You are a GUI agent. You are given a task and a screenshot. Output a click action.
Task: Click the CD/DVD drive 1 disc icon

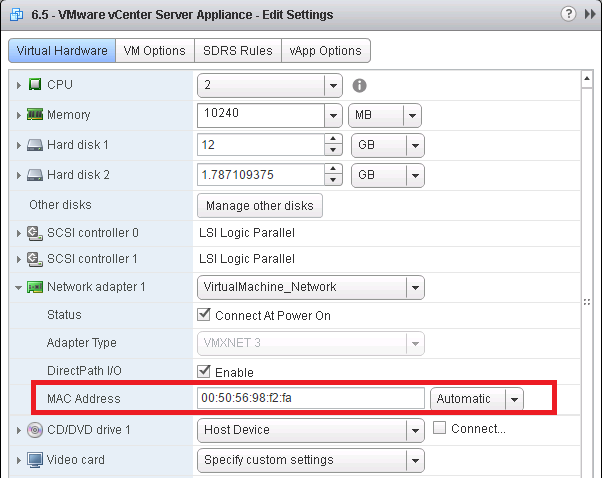tap(35, 430)
